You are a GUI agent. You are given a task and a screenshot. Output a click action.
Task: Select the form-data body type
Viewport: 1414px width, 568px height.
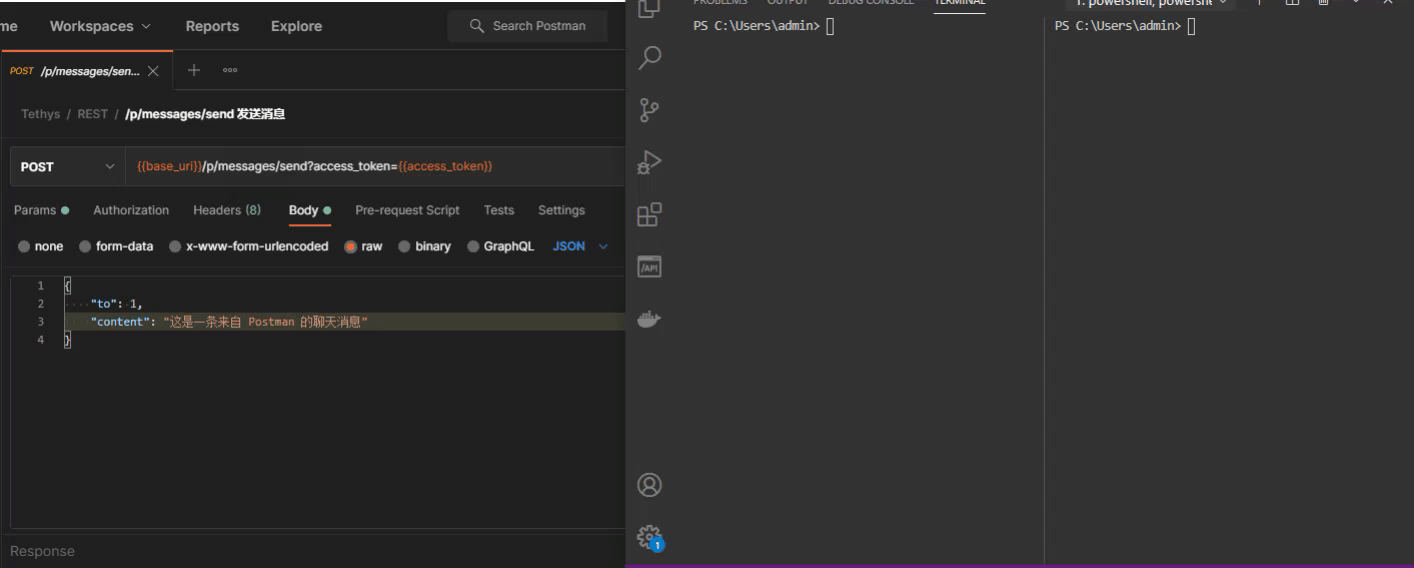pyautogui.click(x=116, y=246)
